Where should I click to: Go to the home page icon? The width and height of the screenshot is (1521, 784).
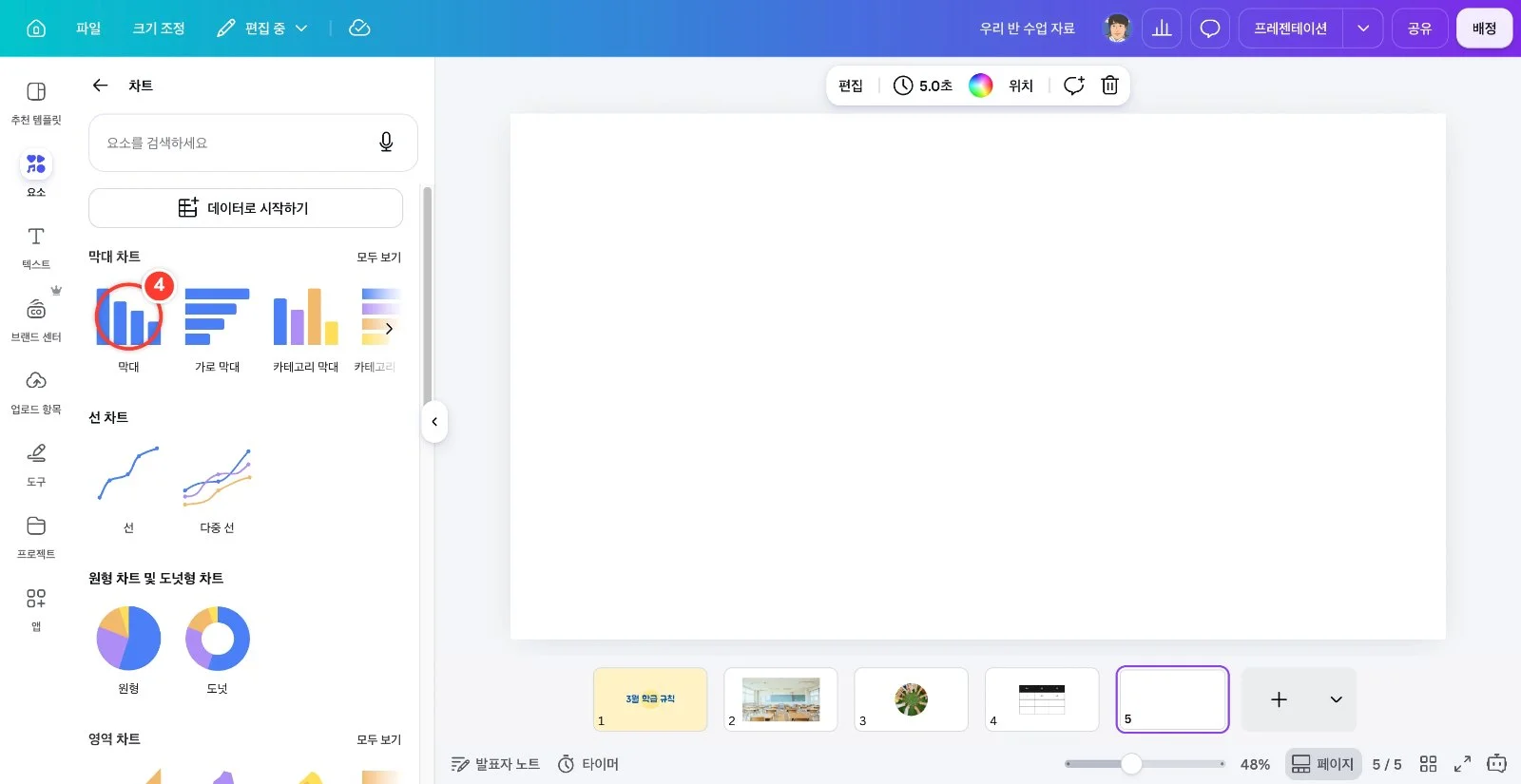[36, 29]
